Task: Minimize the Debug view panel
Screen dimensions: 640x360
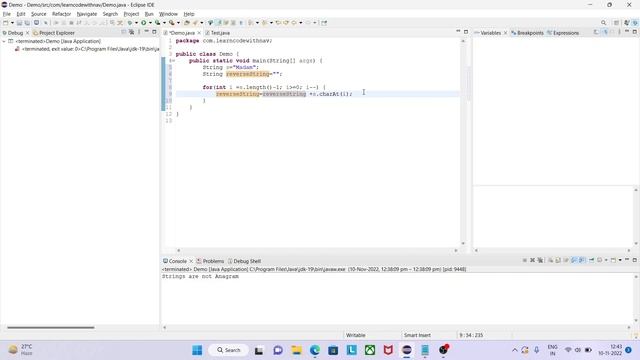Action: point(147,32)
